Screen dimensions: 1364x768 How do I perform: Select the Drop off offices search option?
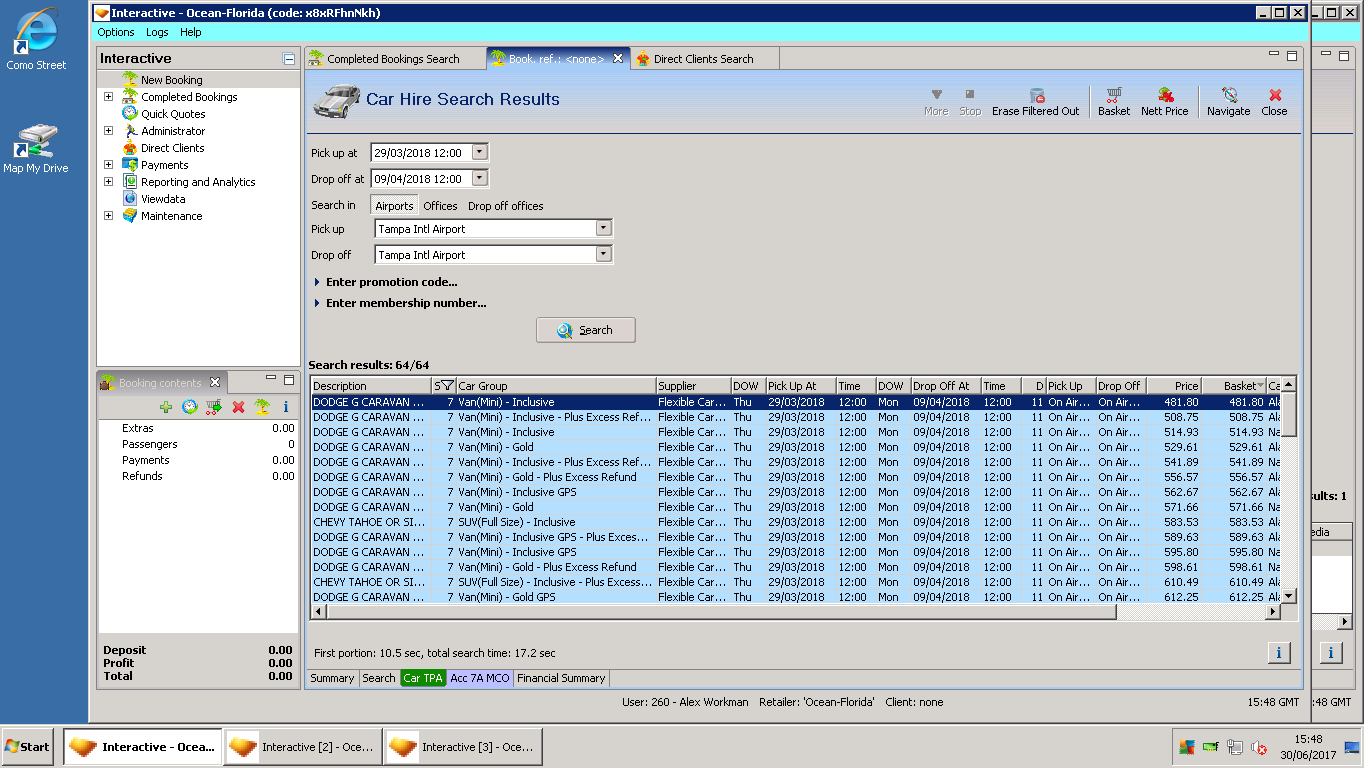pyautogui.click(x=506, y=206)
